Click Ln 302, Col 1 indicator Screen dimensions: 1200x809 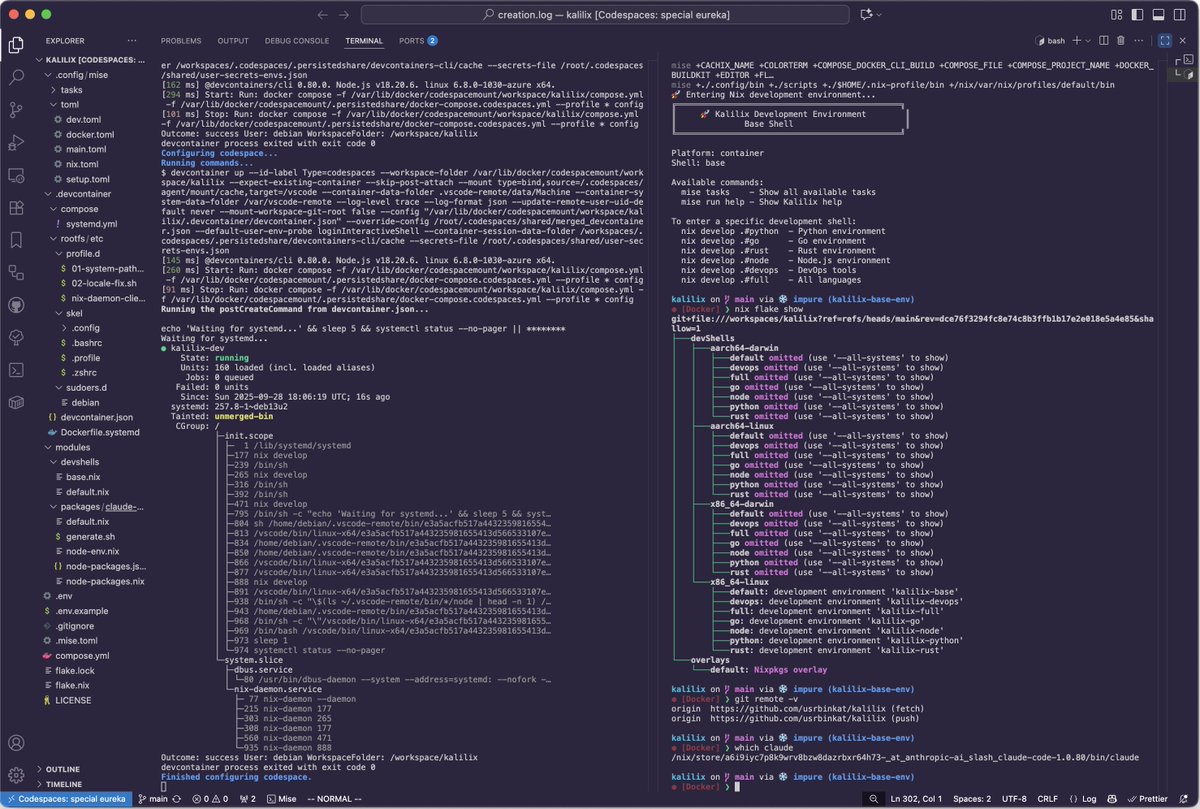(x=918, y=799)
